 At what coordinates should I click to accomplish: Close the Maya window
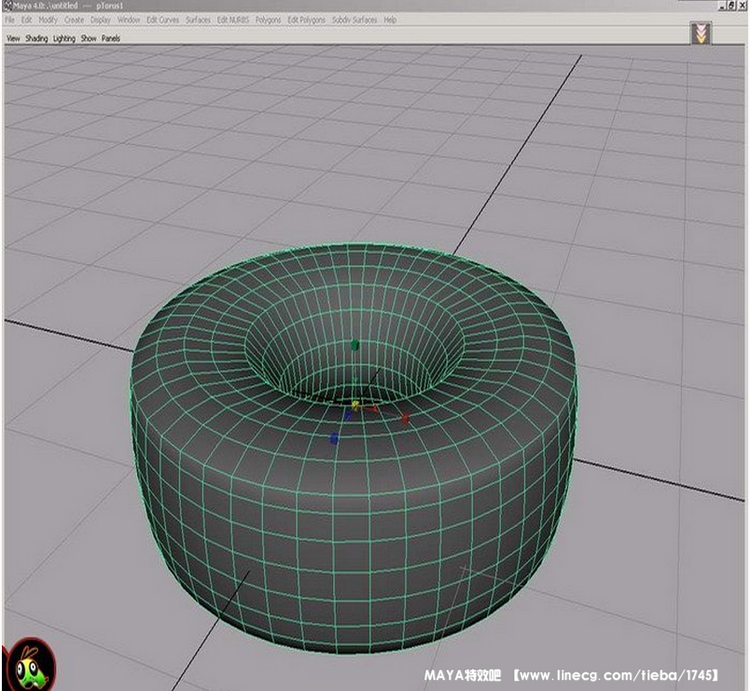[742, 6]
